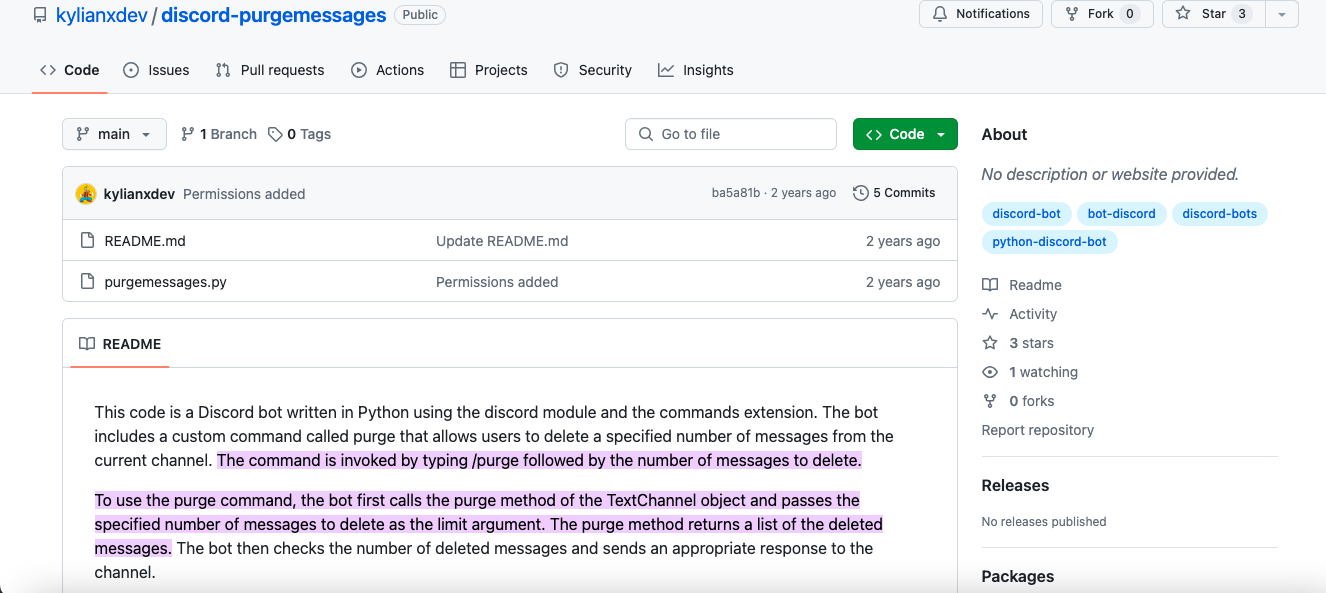
Task: Click the Notifications bell button
Action: click(980, 14)
